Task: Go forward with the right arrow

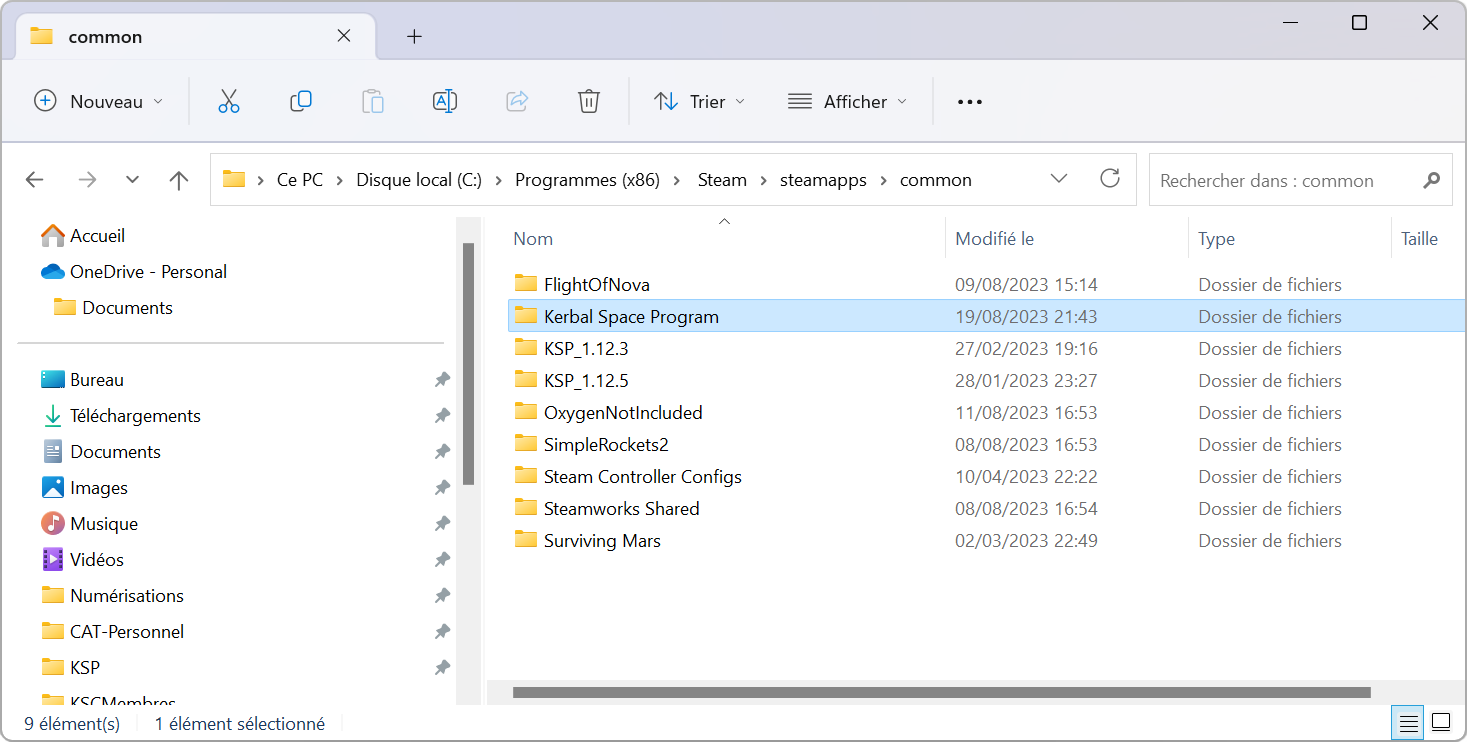Action: tap(87, 180)
